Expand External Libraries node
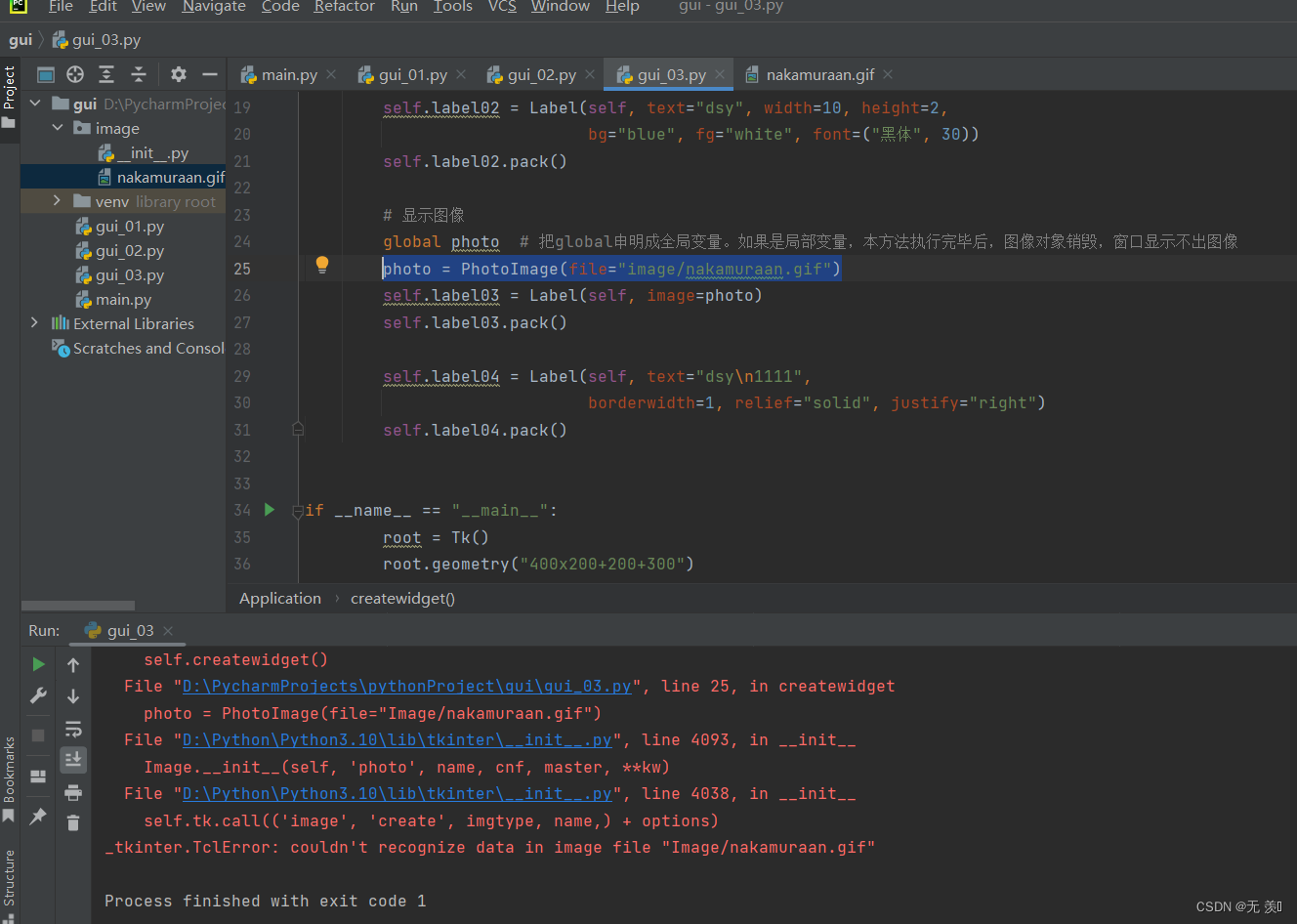Screen dimensions: 1297x924 (x=35, y=322)
